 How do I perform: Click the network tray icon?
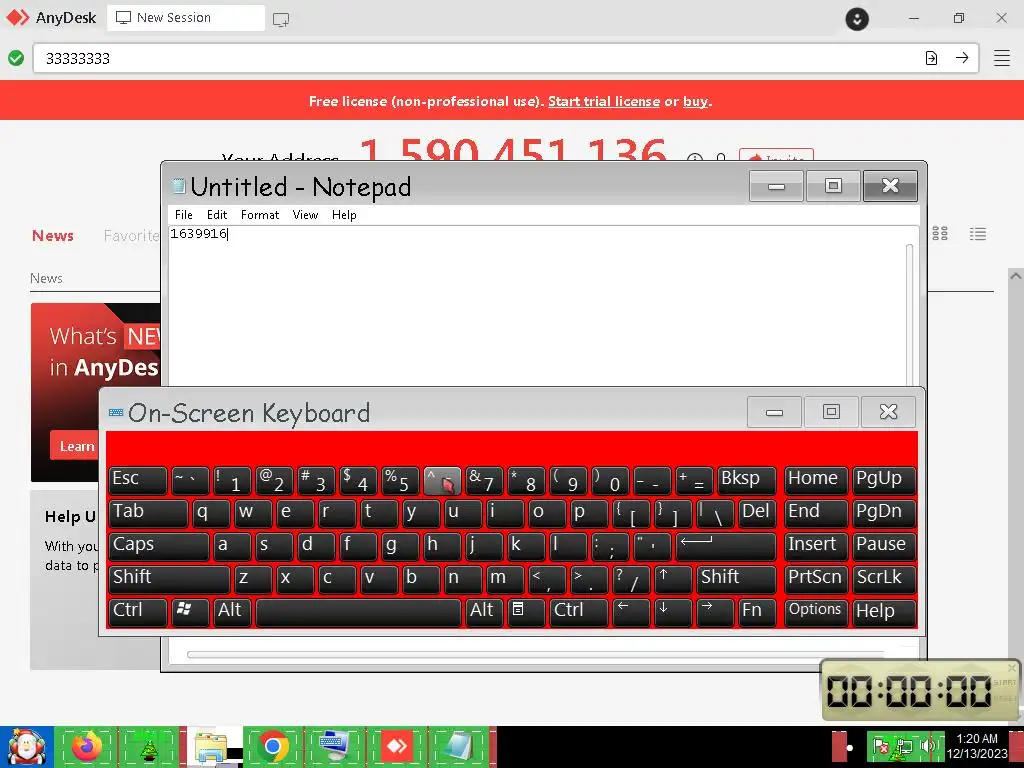click(x=904, y=746)
